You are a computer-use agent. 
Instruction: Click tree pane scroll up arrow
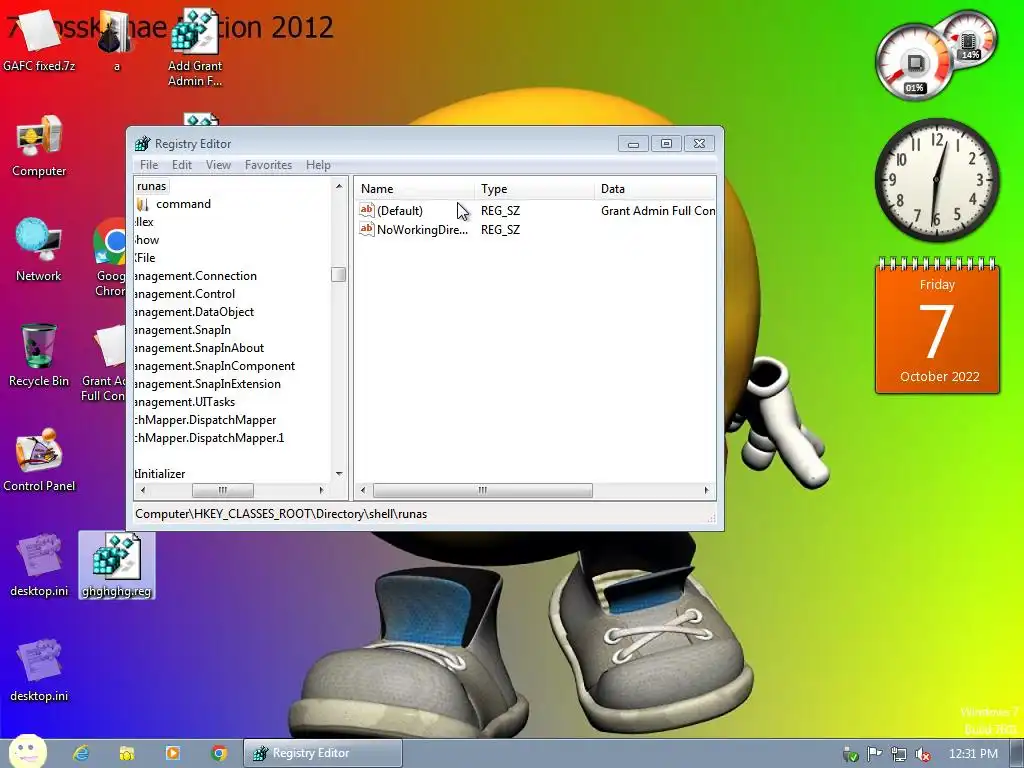[x=339, y=186]
